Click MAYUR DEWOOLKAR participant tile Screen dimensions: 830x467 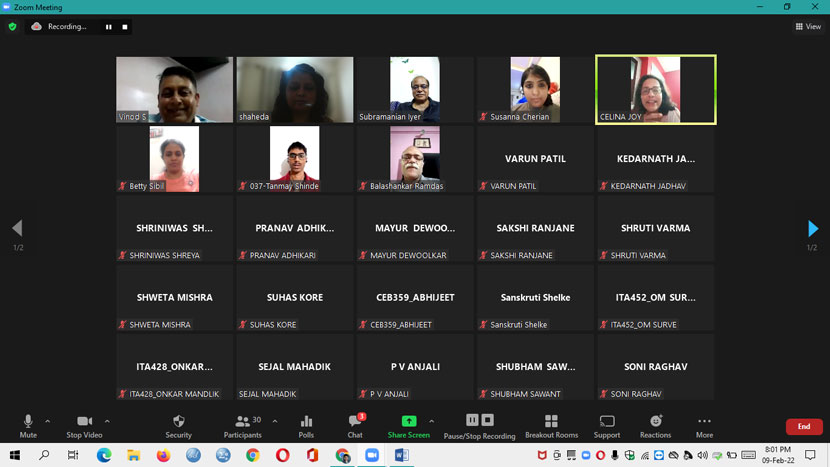415,228
